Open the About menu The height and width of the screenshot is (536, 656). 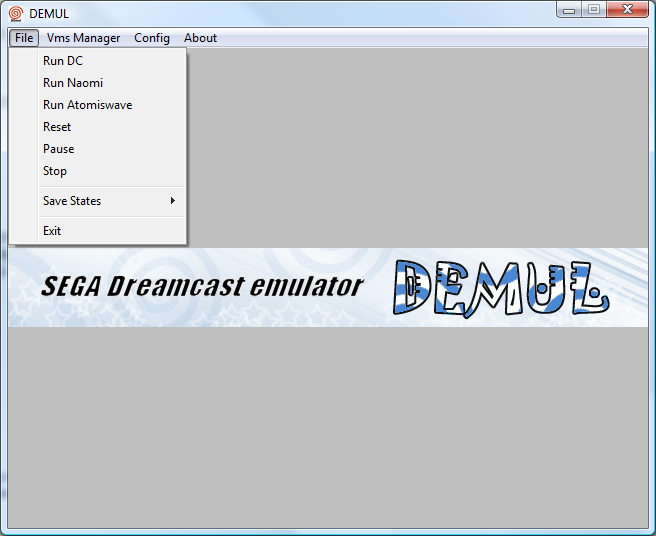(x=200, y=38)
